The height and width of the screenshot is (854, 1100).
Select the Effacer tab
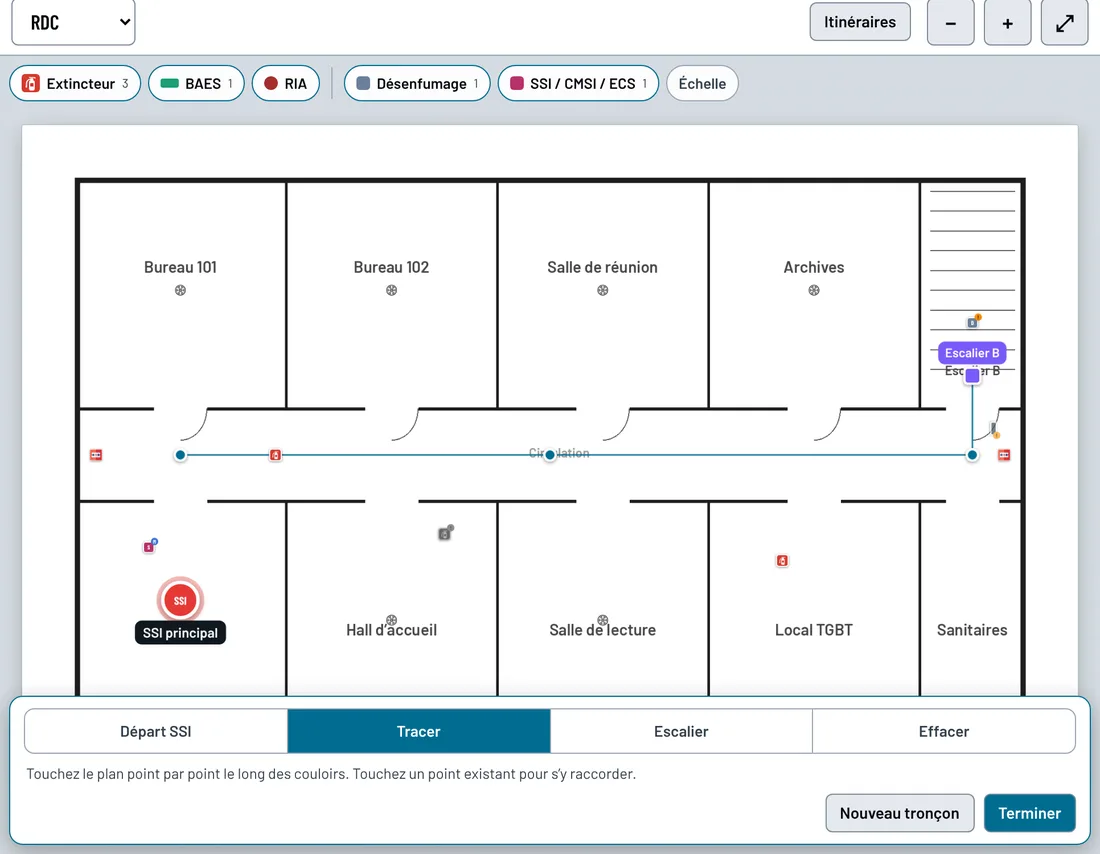pos(944,731)
